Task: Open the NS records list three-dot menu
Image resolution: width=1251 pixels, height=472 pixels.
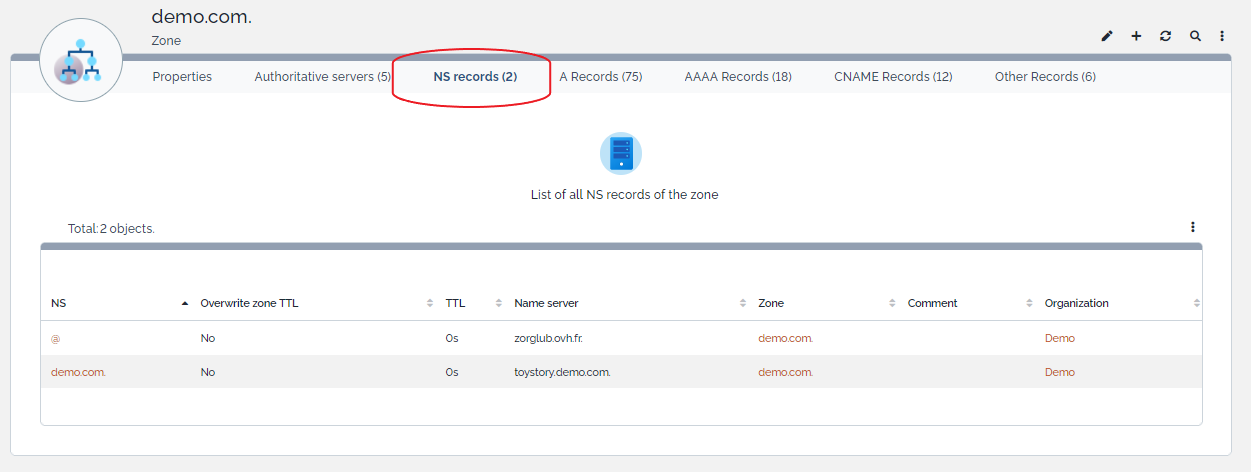Action: click(x=1193, y=227)
